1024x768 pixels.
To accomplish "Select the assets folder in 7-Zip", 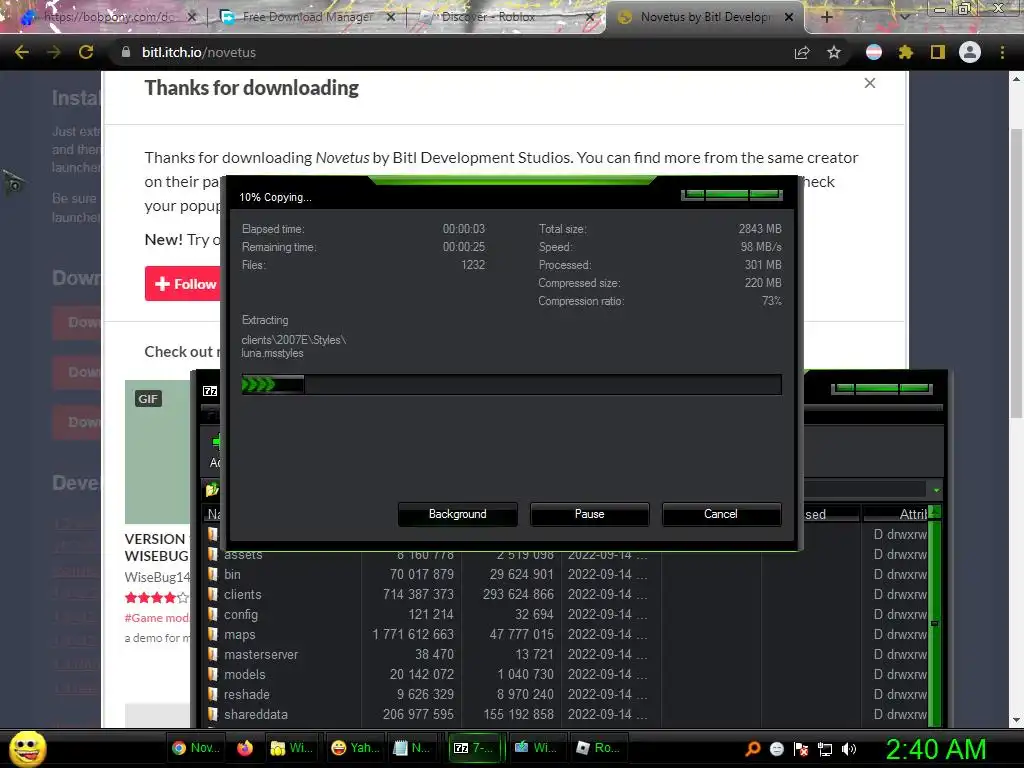I will tap(566, 555).
